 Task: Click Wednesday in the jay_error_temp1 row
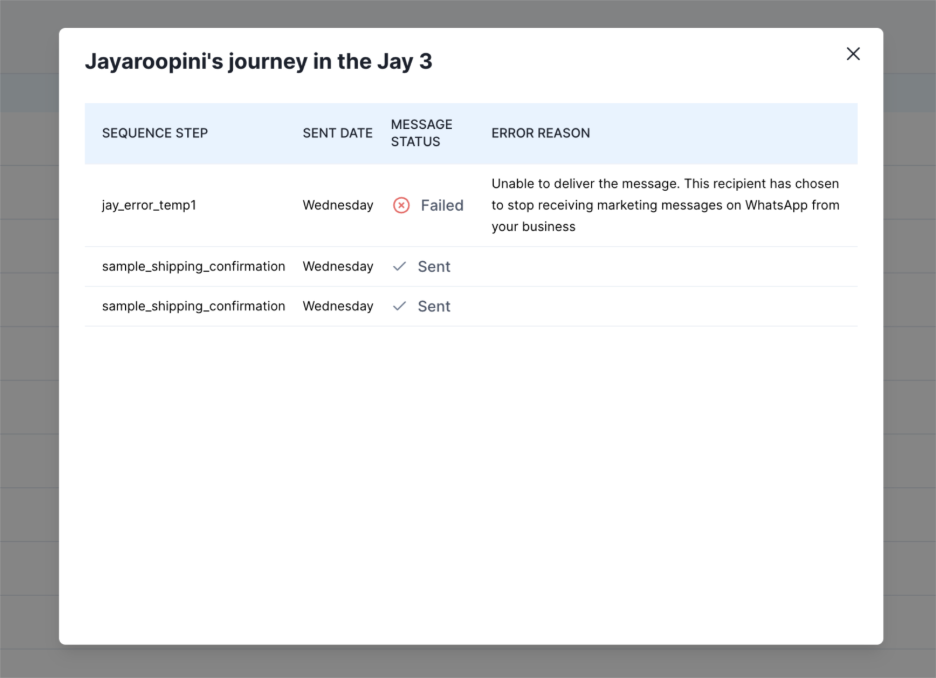(338, 205)
